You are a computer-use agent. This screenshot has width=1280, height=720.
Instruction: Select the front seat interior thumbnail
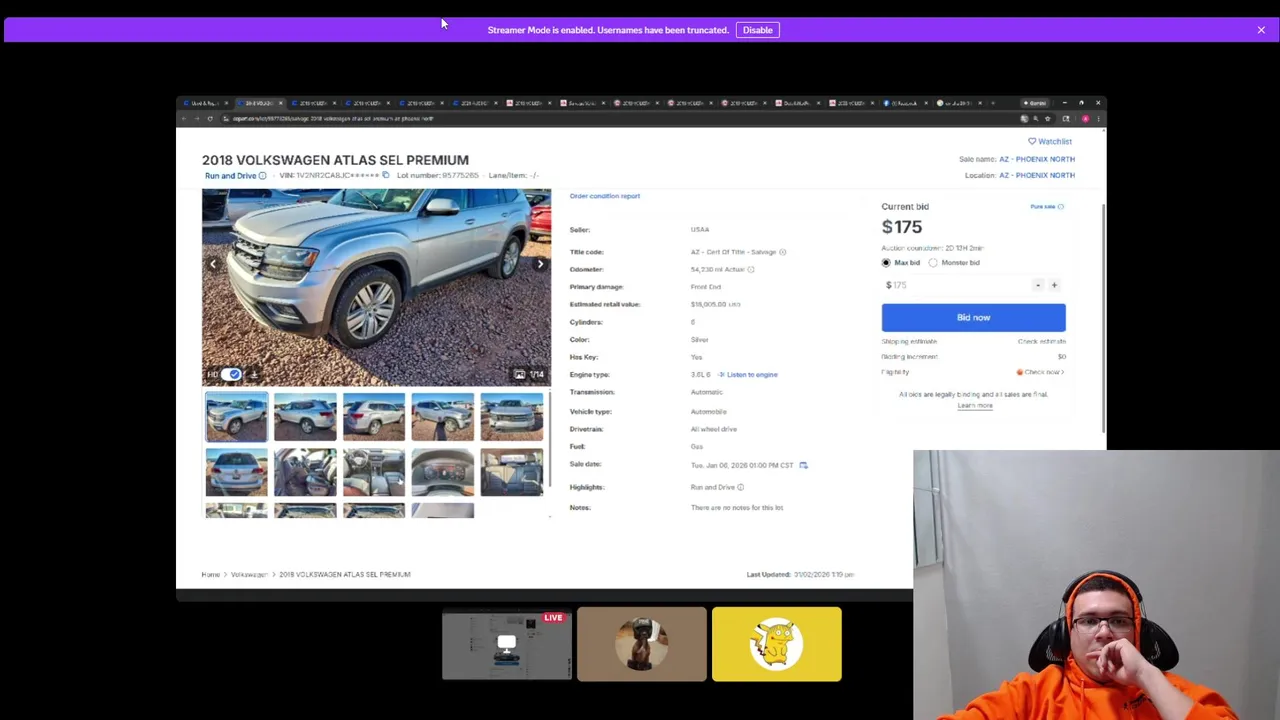(305, 472)
